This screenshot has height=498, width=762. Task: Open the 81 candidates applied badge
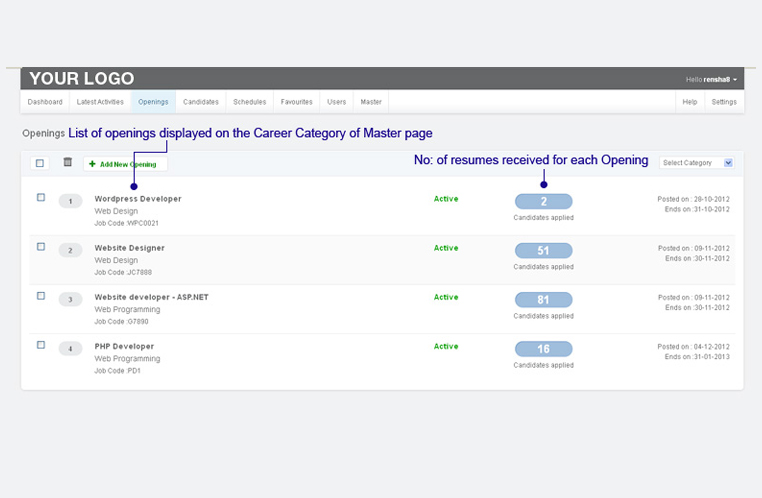pyautogui.click(x=543, y=299)
